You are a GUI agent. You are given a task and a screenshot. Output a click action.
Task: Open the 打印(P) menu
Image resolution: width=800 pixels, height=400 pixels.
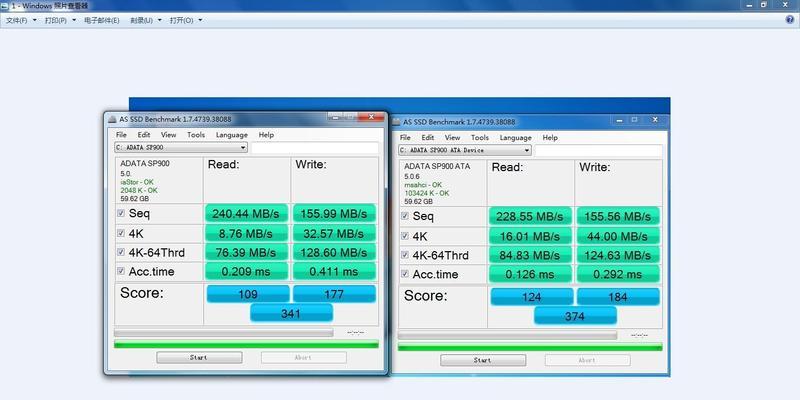point(60,20)
